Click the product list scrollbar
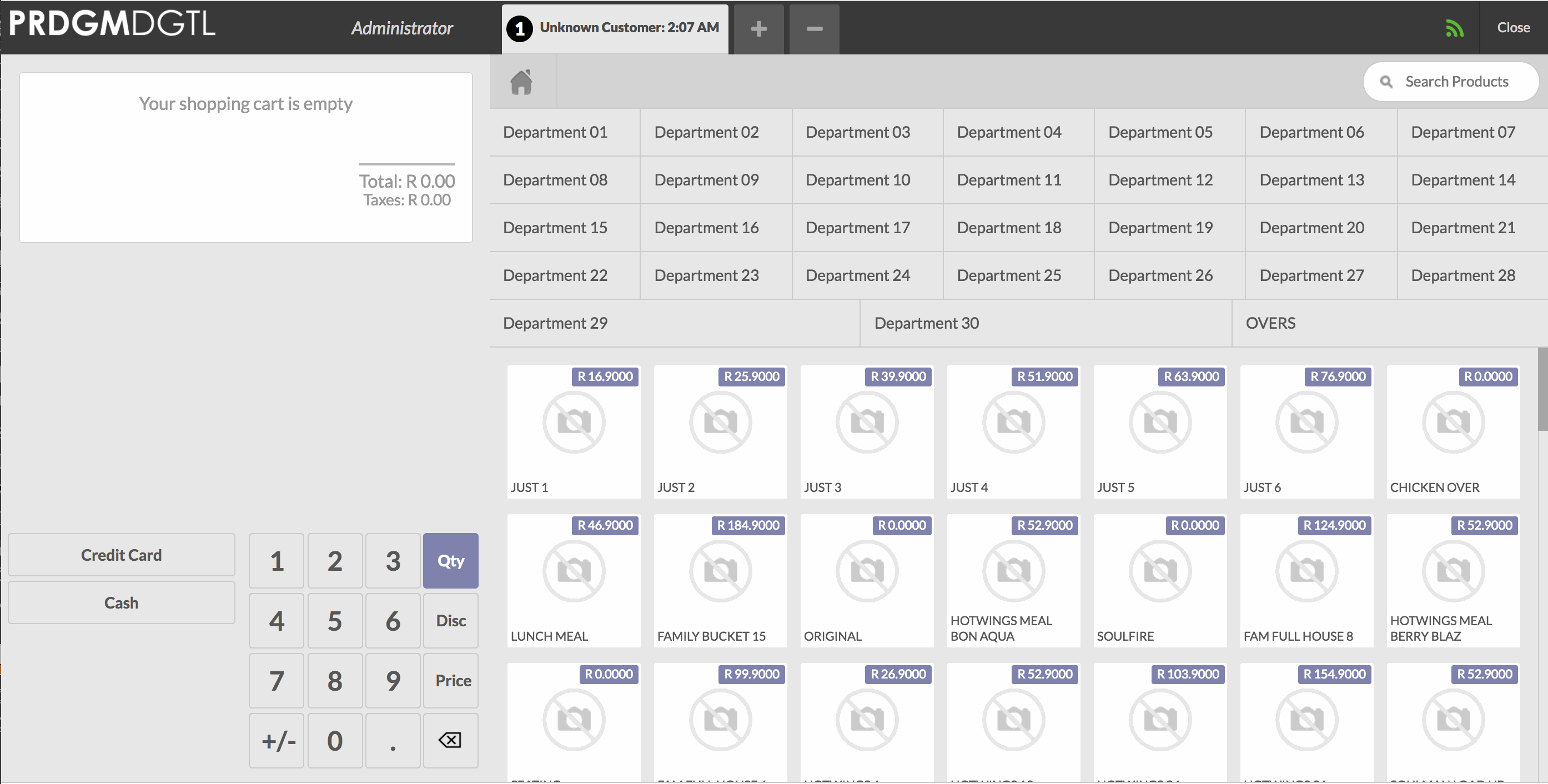Screen dimensions: 1548x784 pos(1542,389)
